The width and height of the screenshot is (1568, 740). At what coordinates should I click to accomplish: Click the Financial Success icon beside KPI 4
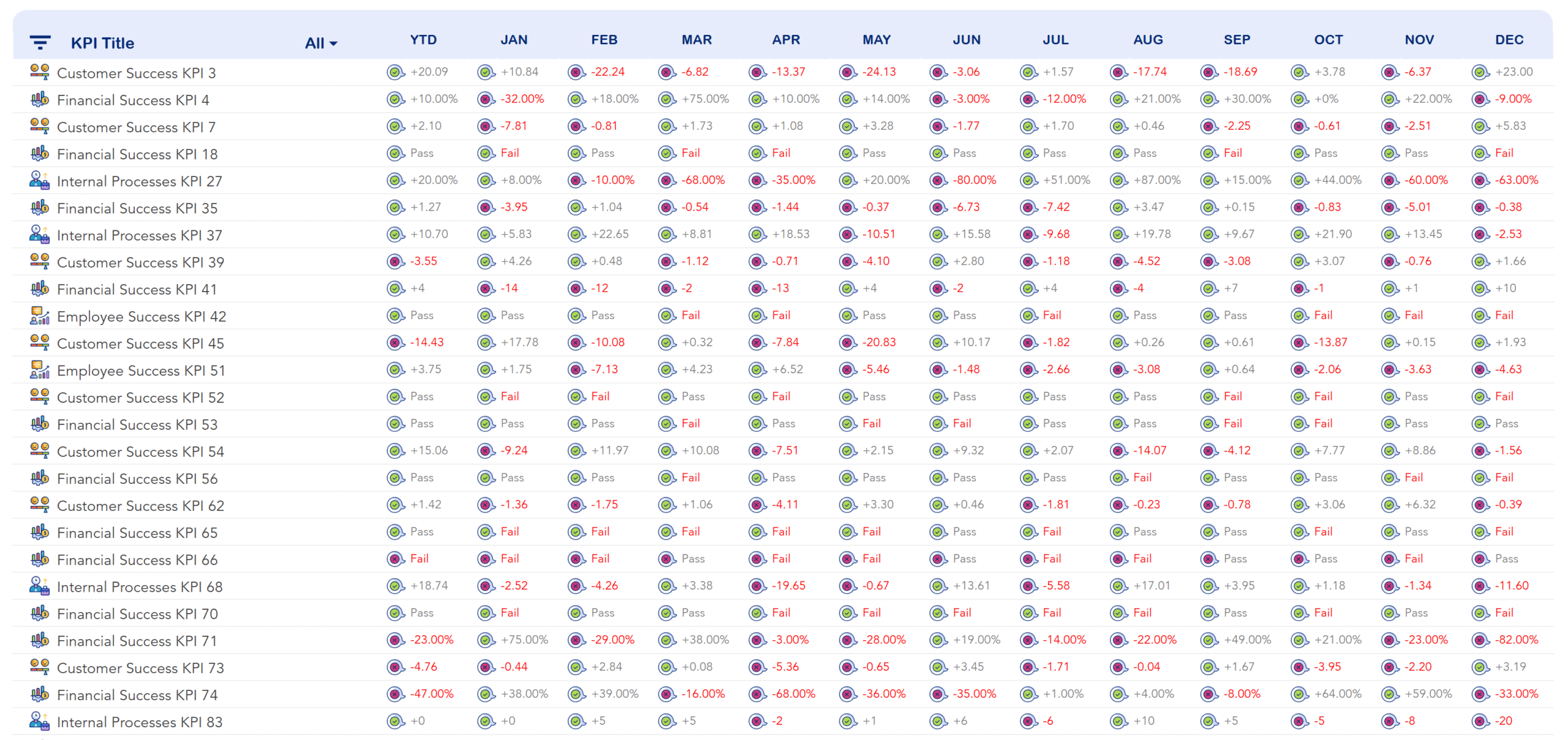39,99
